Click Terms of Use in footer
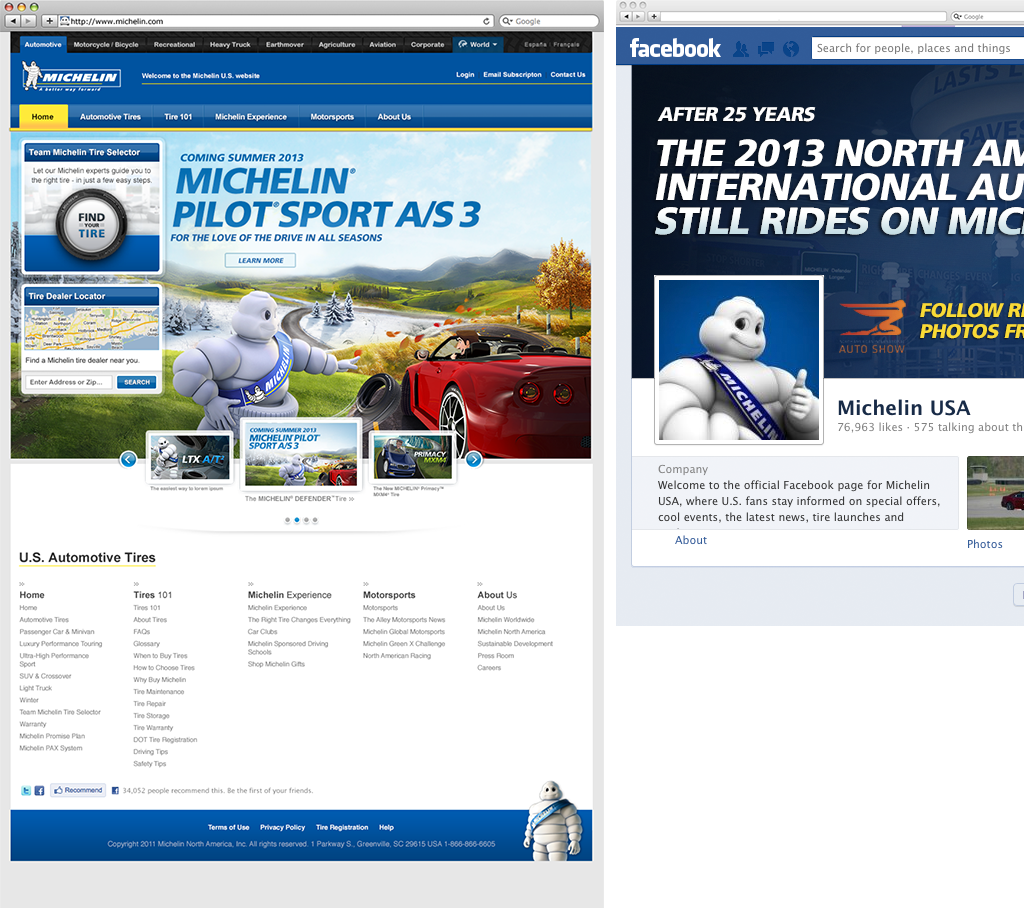Screen dimensions: 1024x908 [229, 828]
